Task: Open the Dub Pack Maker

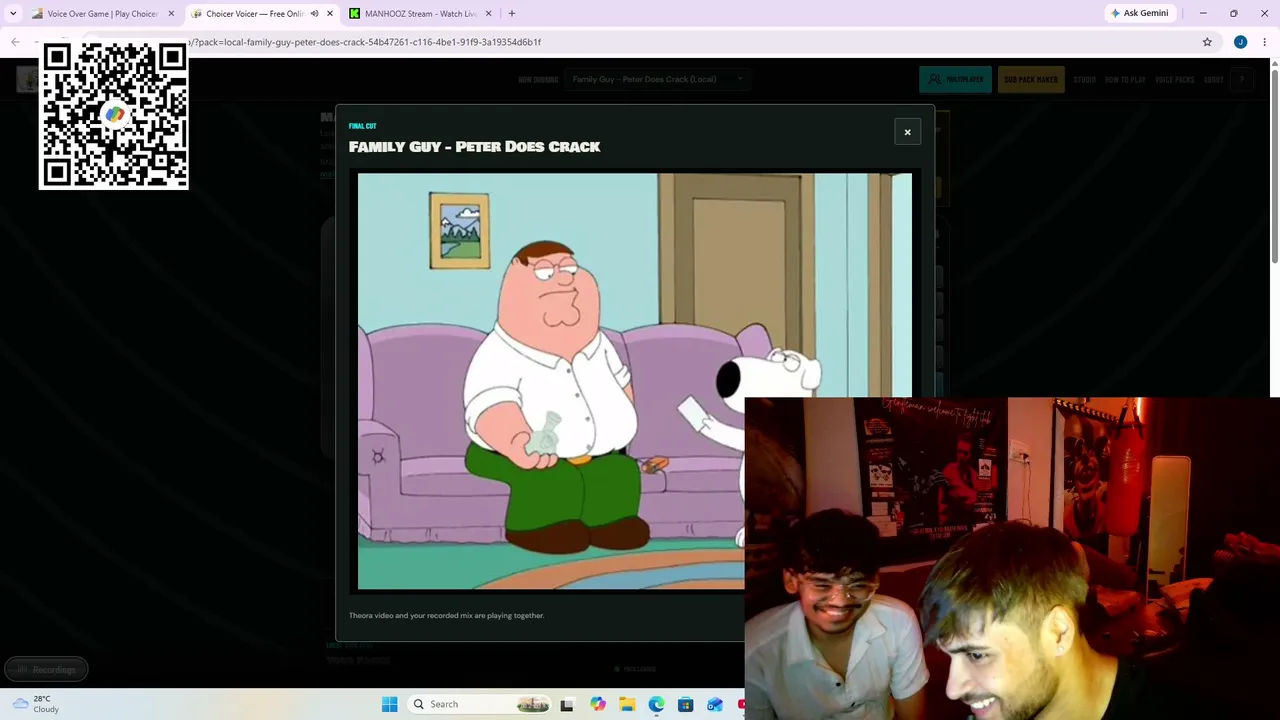Action: [1031, 79]
